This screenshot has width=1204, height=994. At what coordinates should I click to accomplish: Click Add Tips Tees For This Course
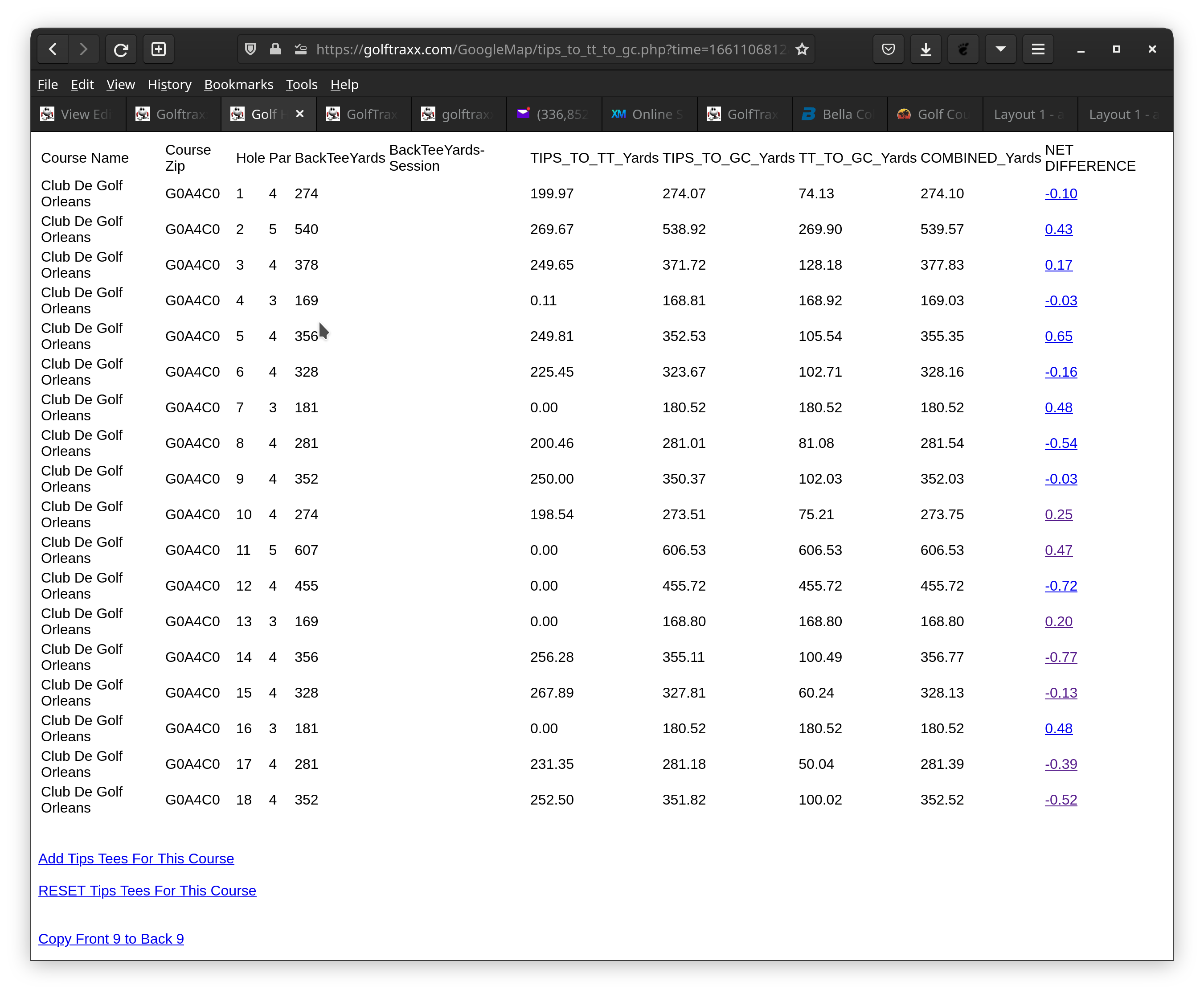tap(136, 858)
